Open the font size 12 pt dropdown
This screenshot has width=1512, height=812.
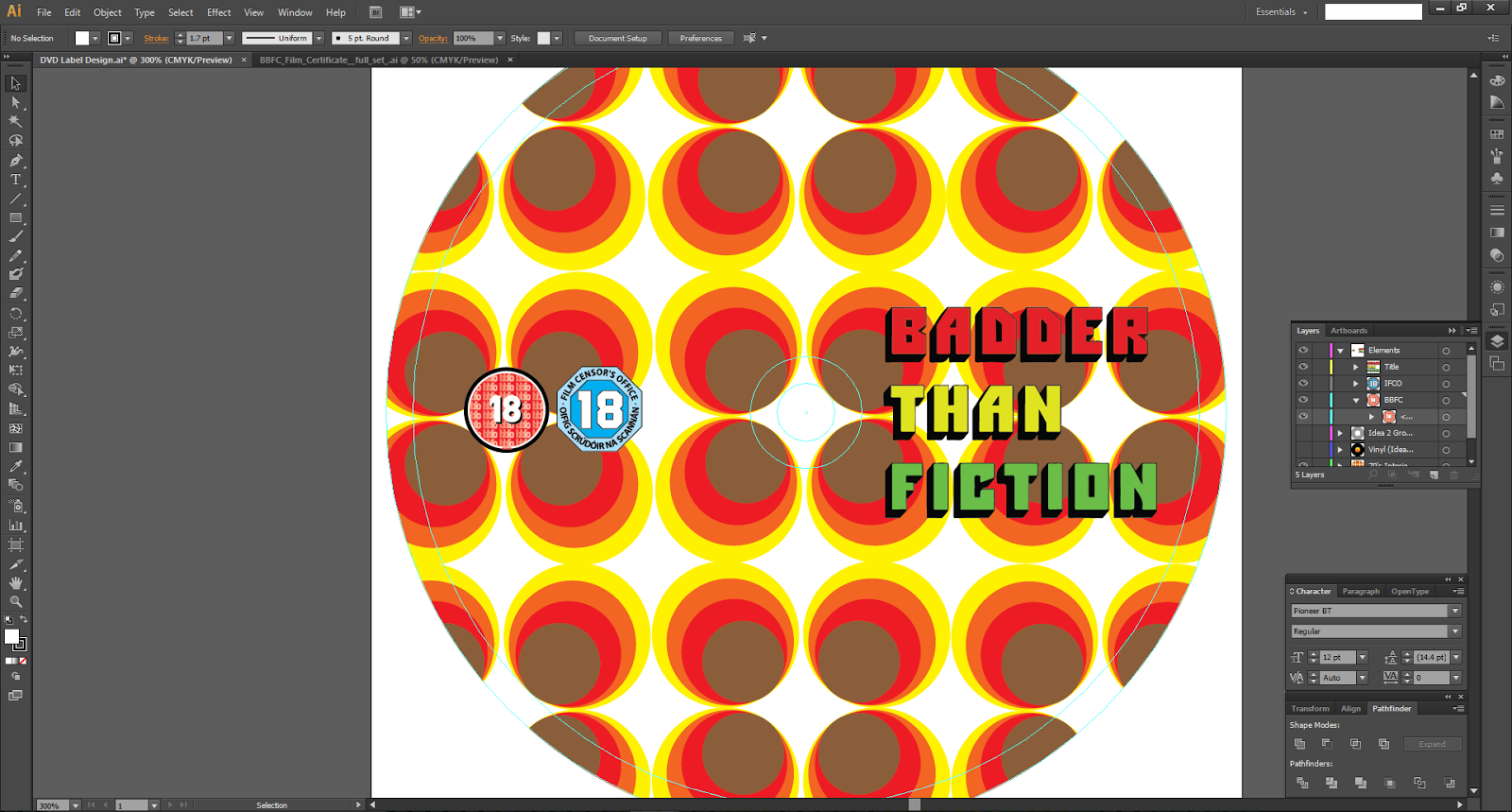tap(1362, 657)
